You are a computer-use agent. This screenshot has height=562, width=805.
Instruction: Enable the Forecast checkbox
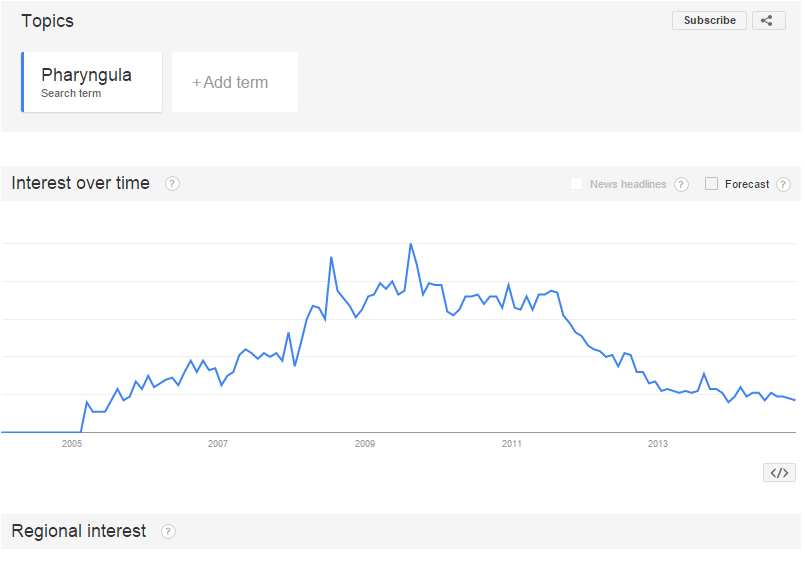[x=712, y=184]
